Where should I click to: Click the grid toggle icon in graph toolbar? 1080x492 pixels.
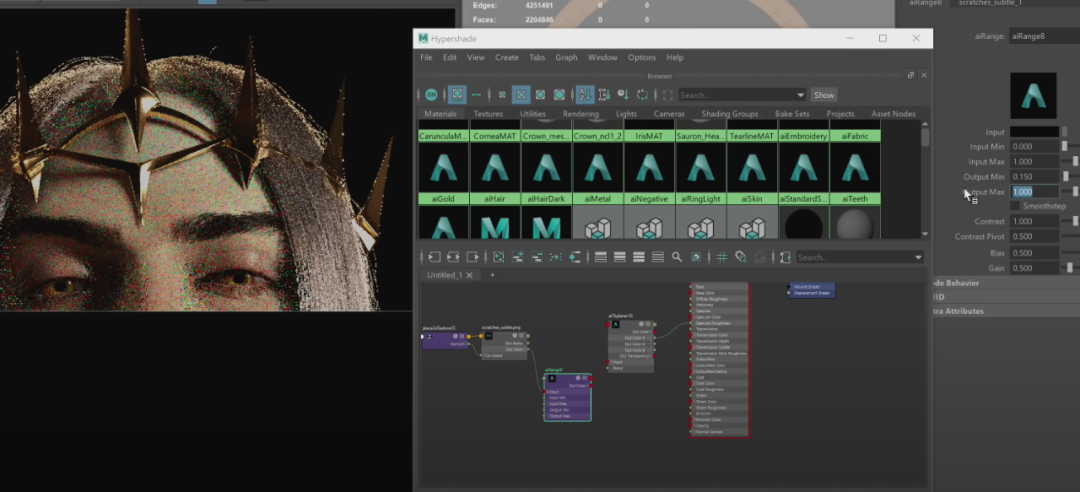pos(721,257)
